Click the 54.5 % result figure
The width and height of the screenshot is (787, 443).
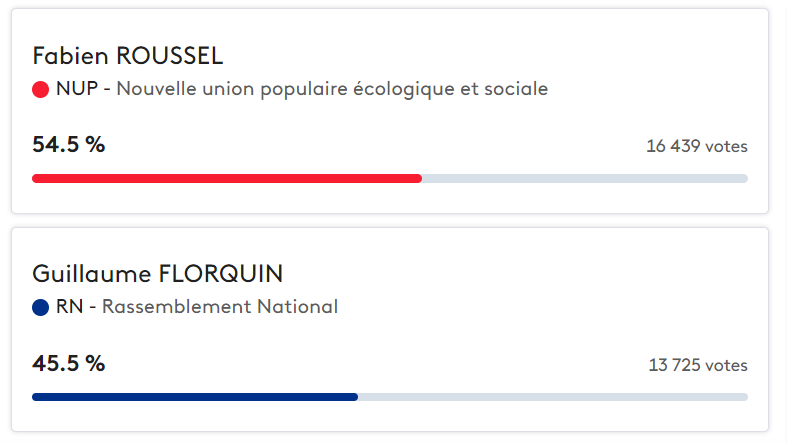69,144
